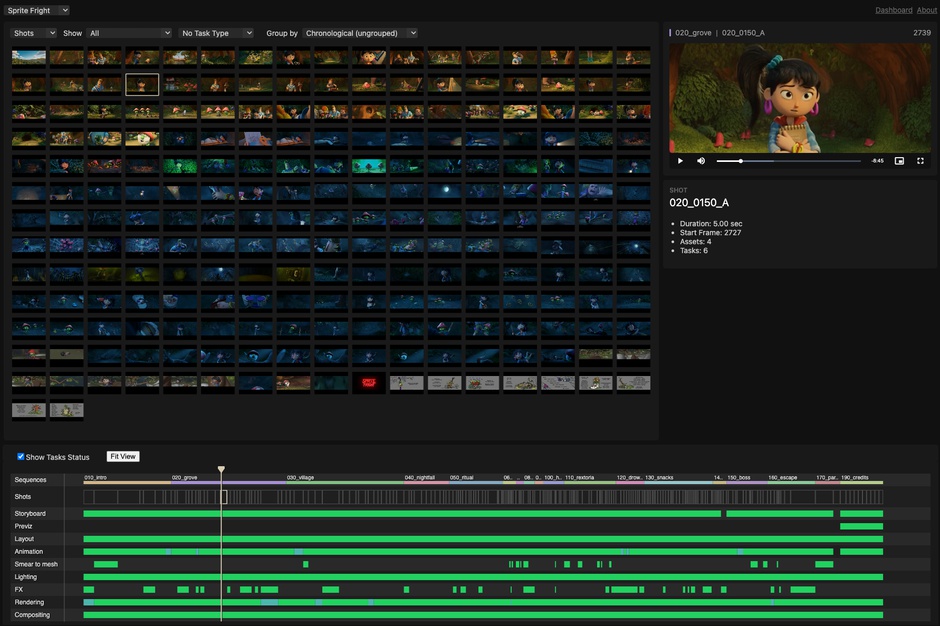Viewport: 940px width, 626px height.
Task: Click the Start Frame: 2727 detail
Action: click(x=710, y=233)
